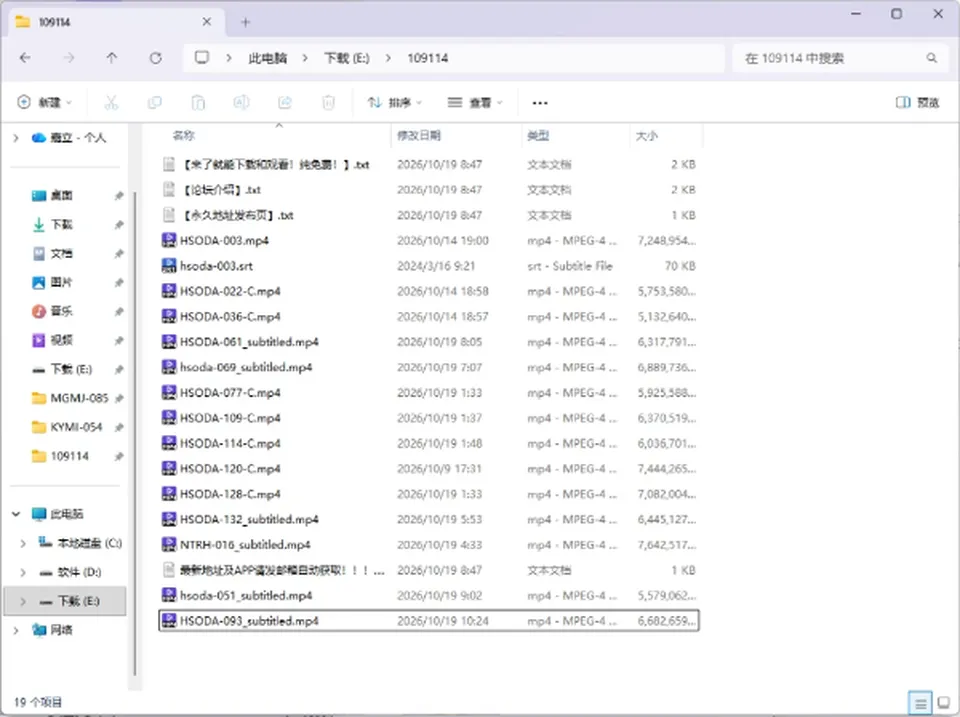Go up one folder level arrow

click(111, 58)
